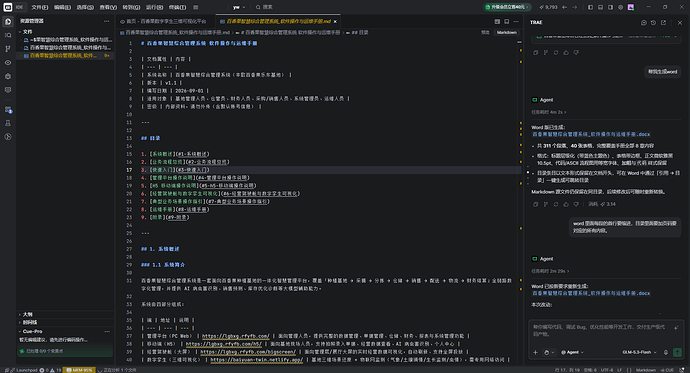Switch editor to preview mode
The height and width of the screenshot is (373, 690).
(485, 33)
